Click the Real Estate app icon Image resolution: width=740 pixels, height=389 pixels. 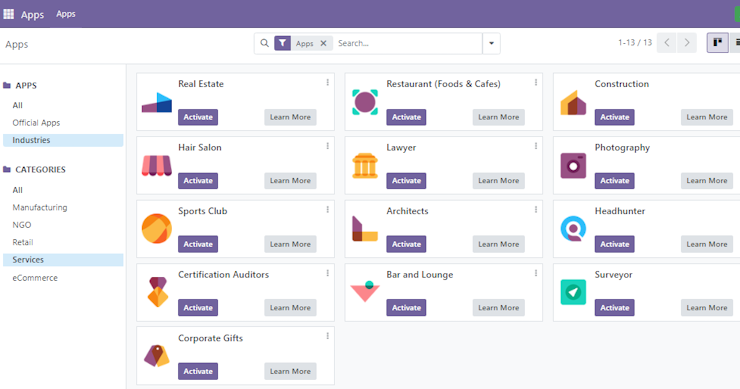pyautogui.click(x=157, y=102)
